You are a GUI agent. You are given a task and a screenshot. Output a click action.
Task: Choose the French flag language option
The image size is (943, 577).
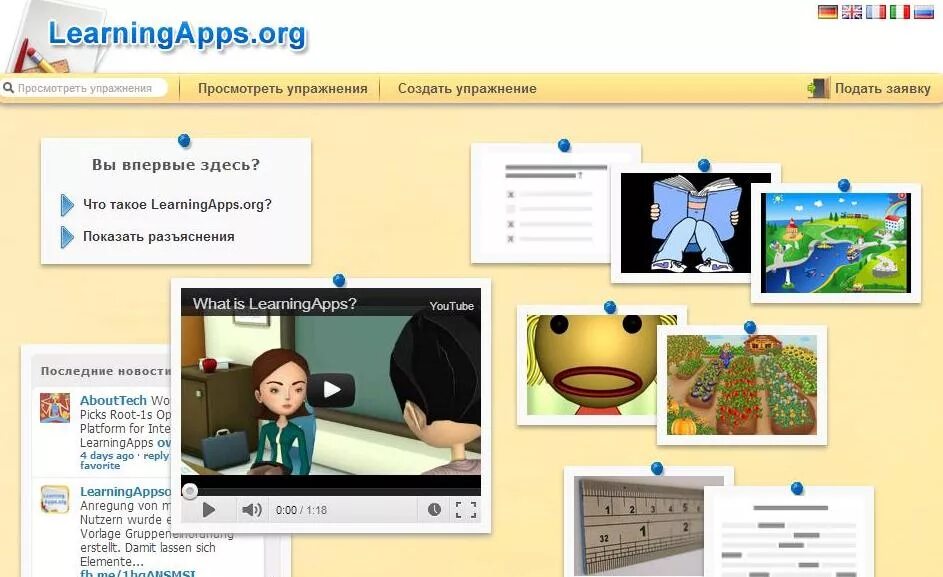point(876,12)
